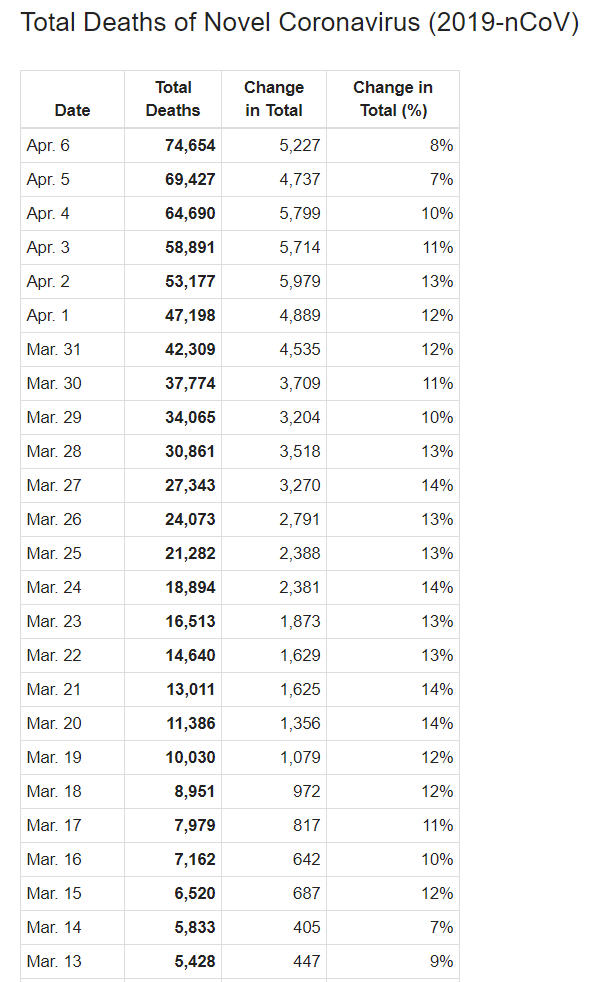The image size is (607, 982).
Task: Click the change value 4,737
Action: pyautogui.click(x=300, y=179)
